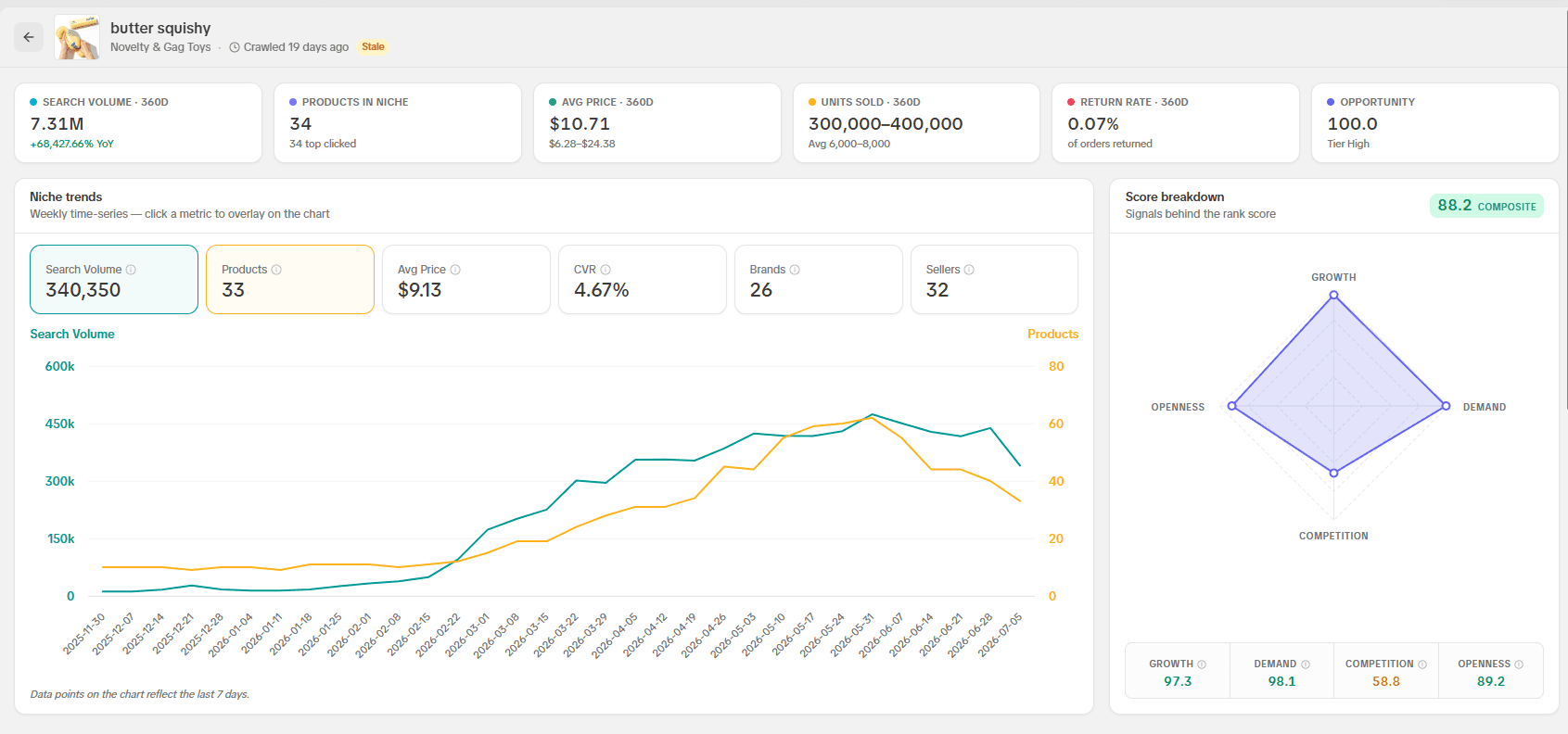Overlay the Sellers metric on chart

[x=995, y=280]
